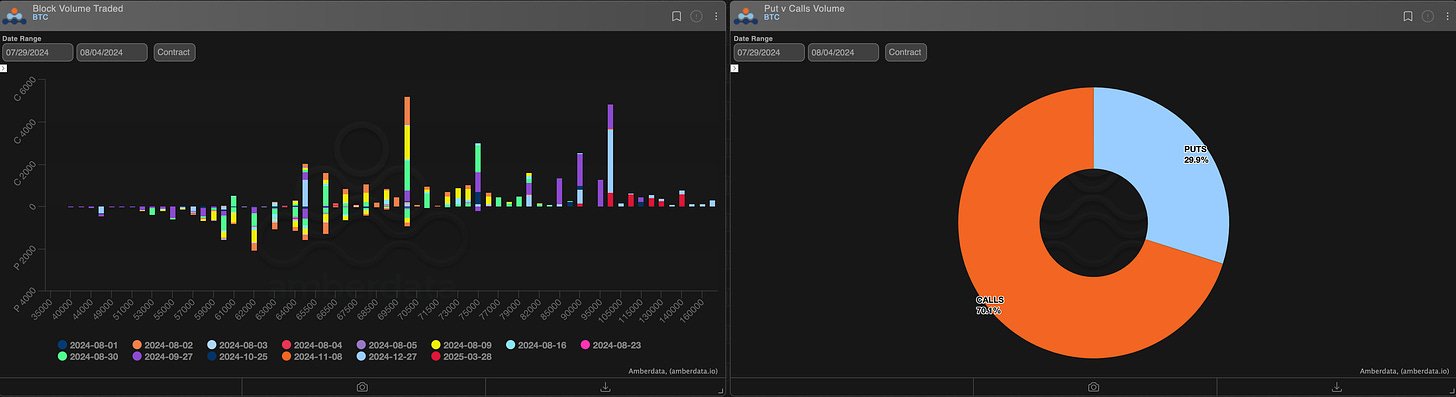Edit start date 07/29/2024 in Put v Calls panel
Screen dimensions: 1456x397
click(x=769, y=52)
